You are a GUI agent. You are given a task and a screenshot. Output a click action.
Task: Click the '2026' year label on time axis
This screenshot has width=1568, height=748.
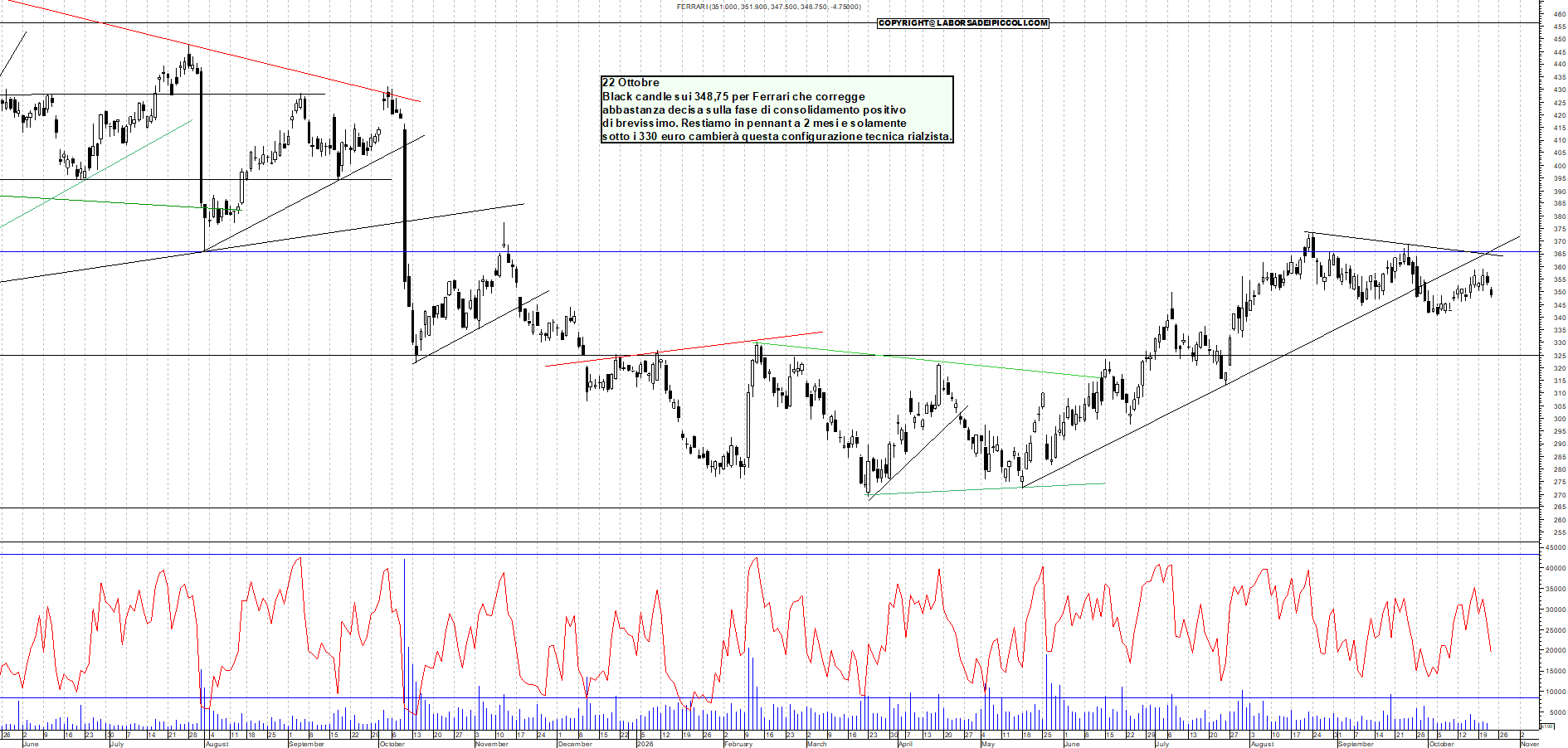[x=645, y=744]
